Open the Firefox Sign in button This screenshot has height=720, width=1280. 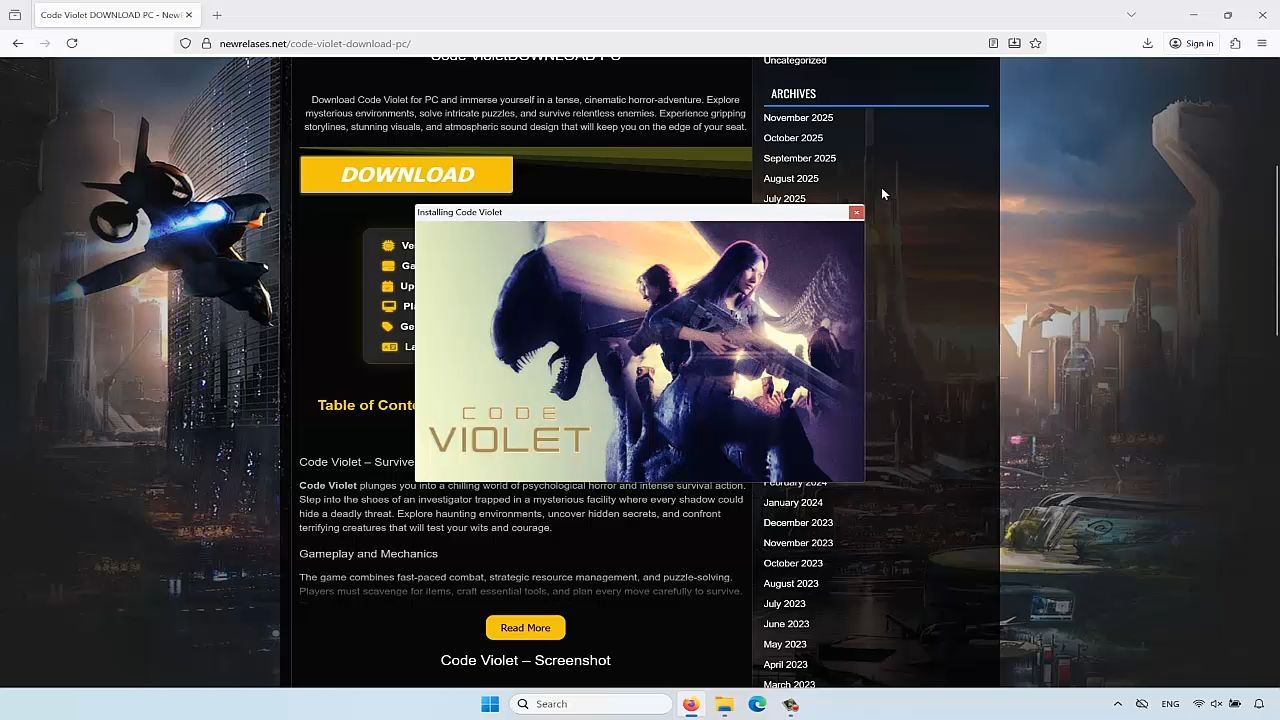click(x=1191, y=43)
